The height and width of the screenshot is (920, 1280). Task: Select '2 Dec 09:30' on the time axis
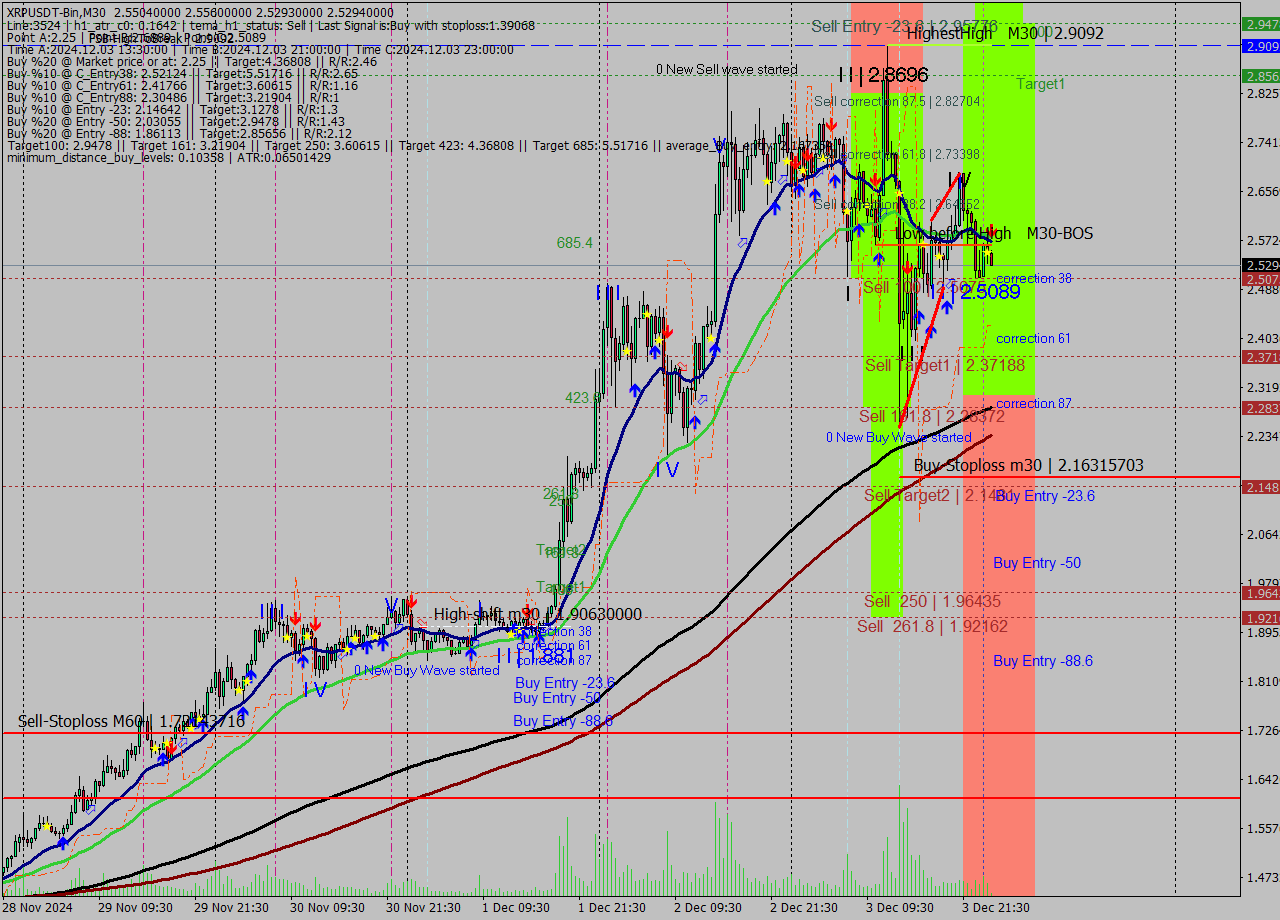708,908
